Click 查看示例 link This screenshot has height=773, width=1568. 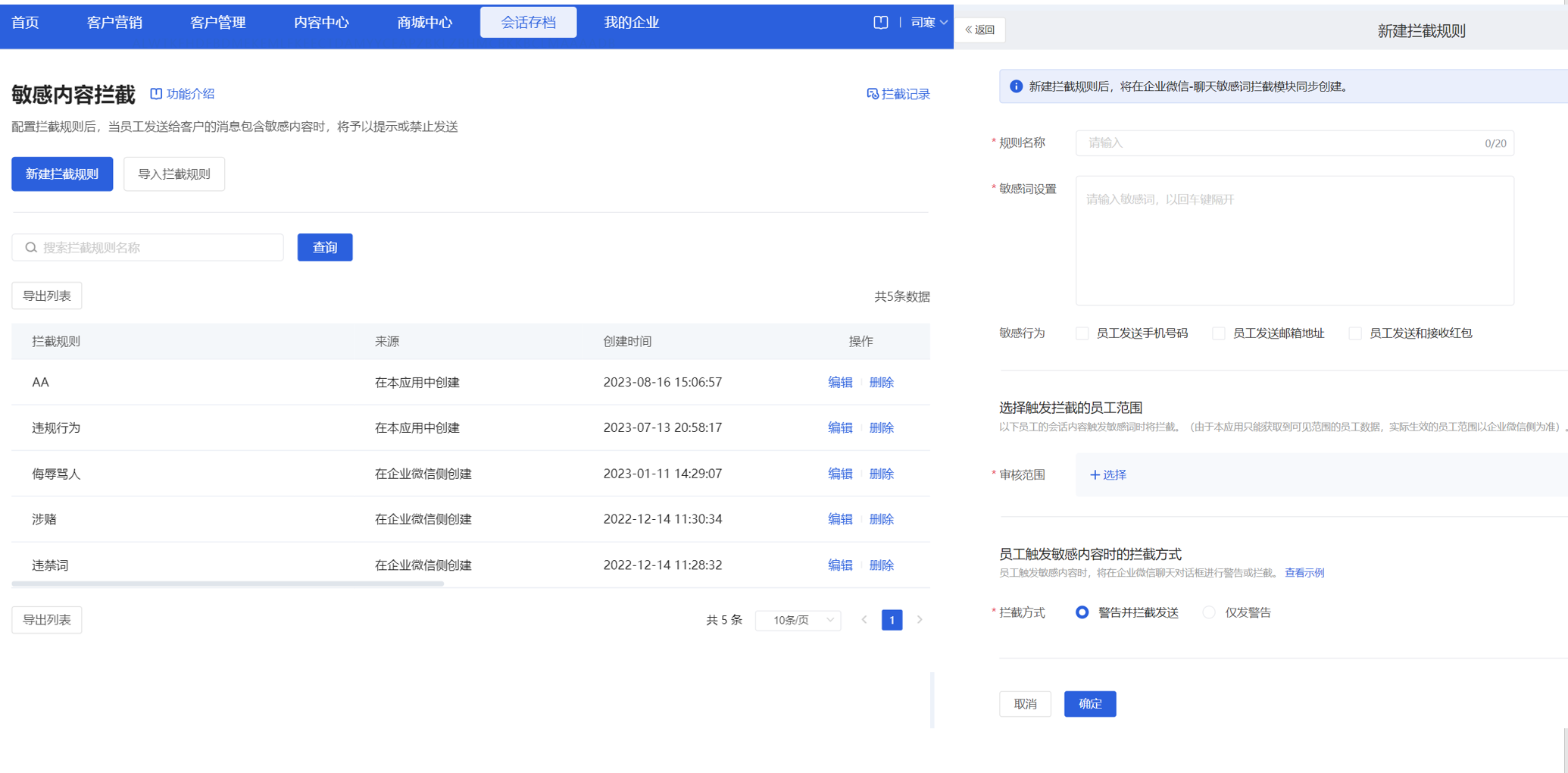(x=1304, y=573)
